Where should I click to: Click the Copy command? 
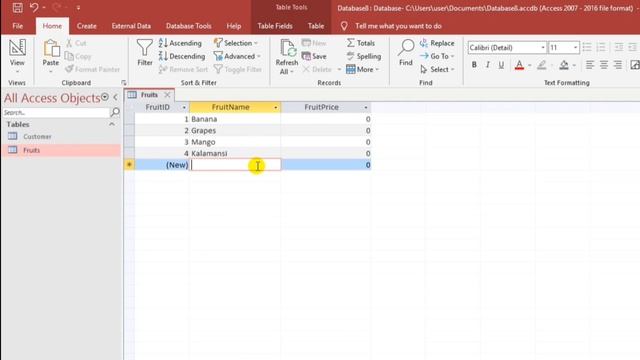click(78, 56)
